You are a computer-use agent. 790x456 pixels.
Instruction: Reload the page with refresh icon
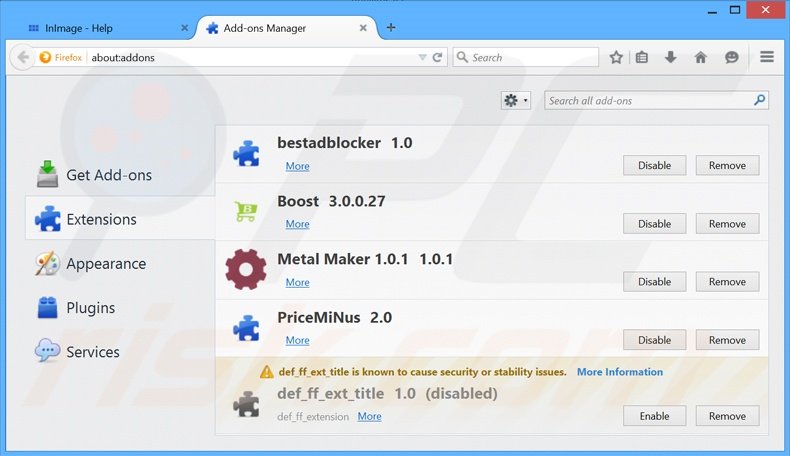coord(437,57)
